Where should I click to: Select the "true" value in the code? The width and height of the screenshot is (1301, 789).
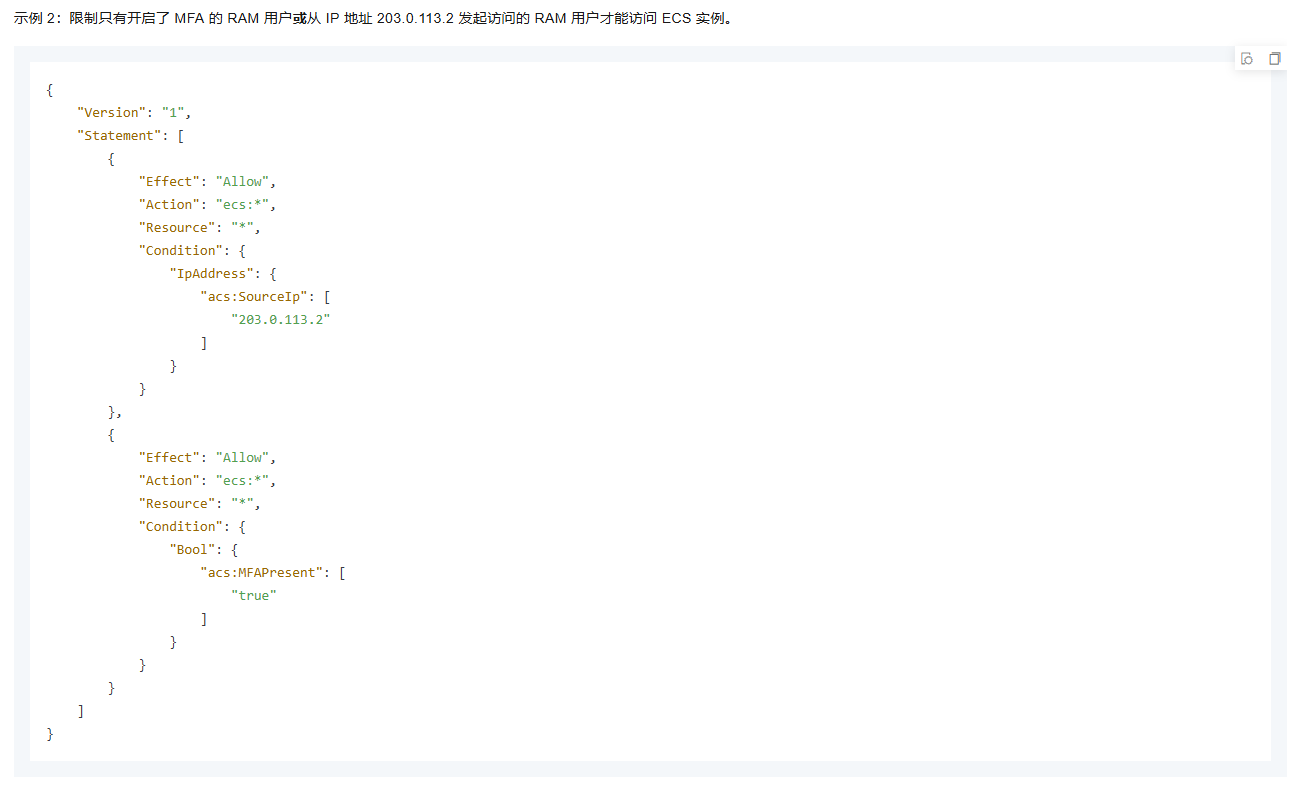(x=253, y=596)
